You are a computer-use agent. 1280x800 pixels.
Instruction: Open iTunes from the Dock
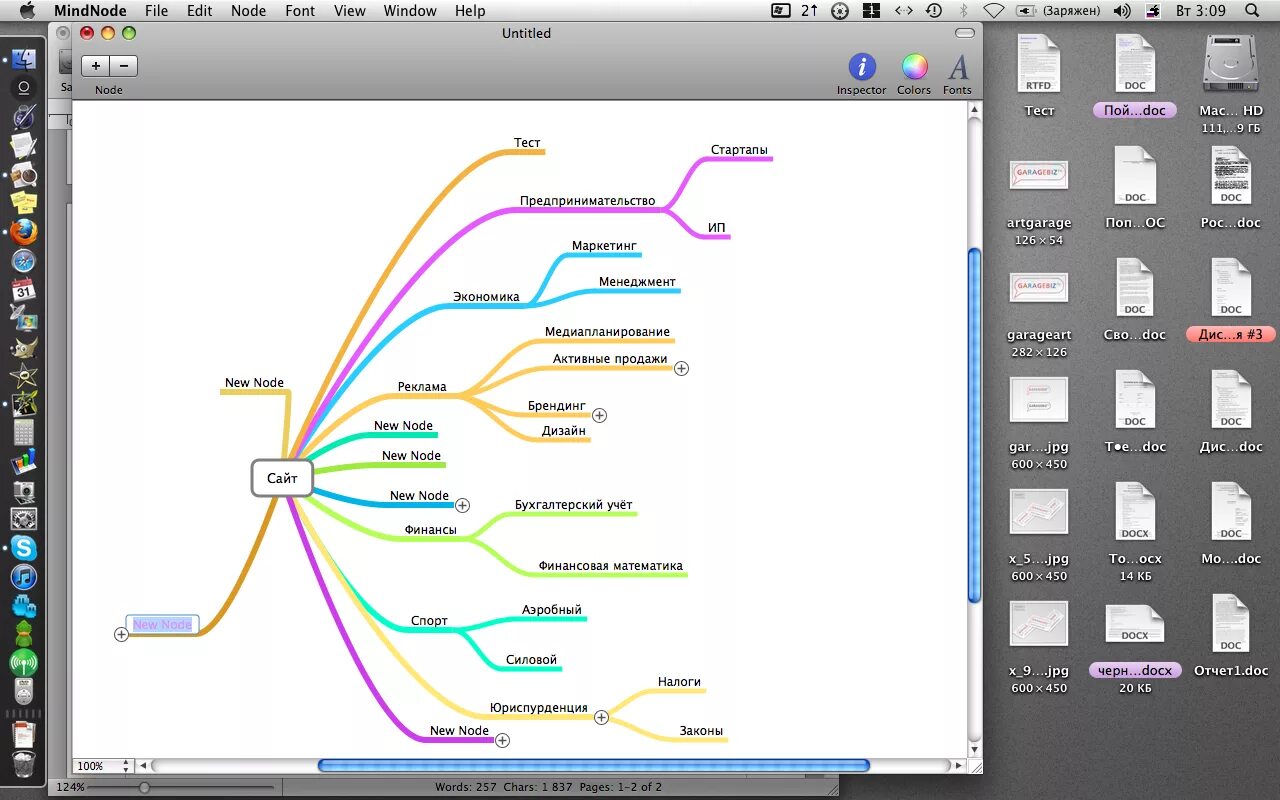(22, 577)
